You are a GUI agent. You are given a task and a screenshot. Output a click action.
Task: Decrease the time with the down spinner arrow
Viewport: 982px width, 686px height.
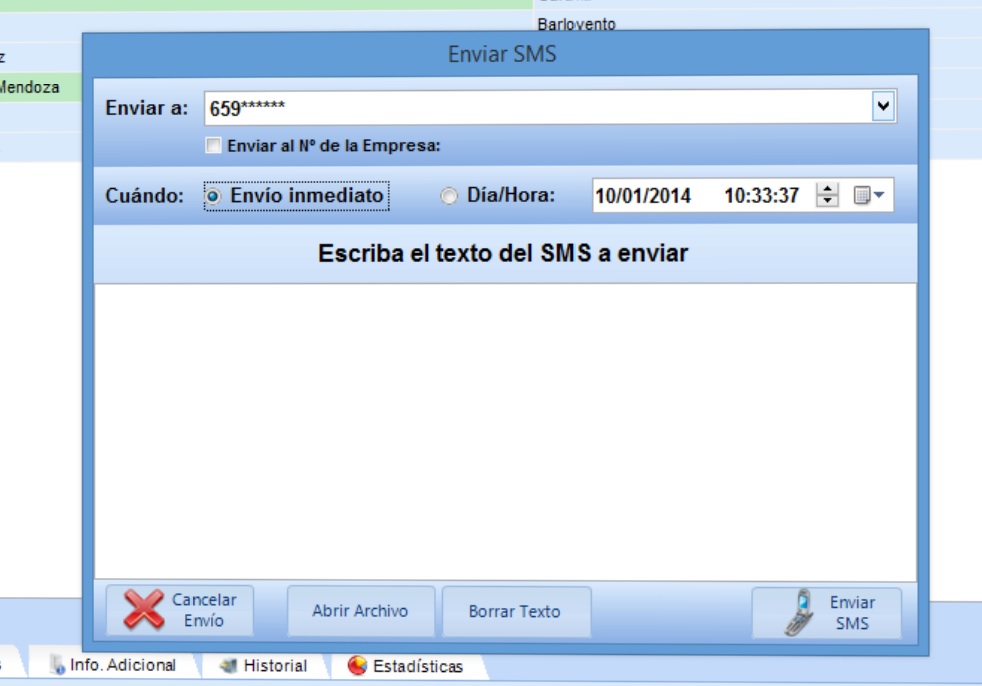coord(827,201)
